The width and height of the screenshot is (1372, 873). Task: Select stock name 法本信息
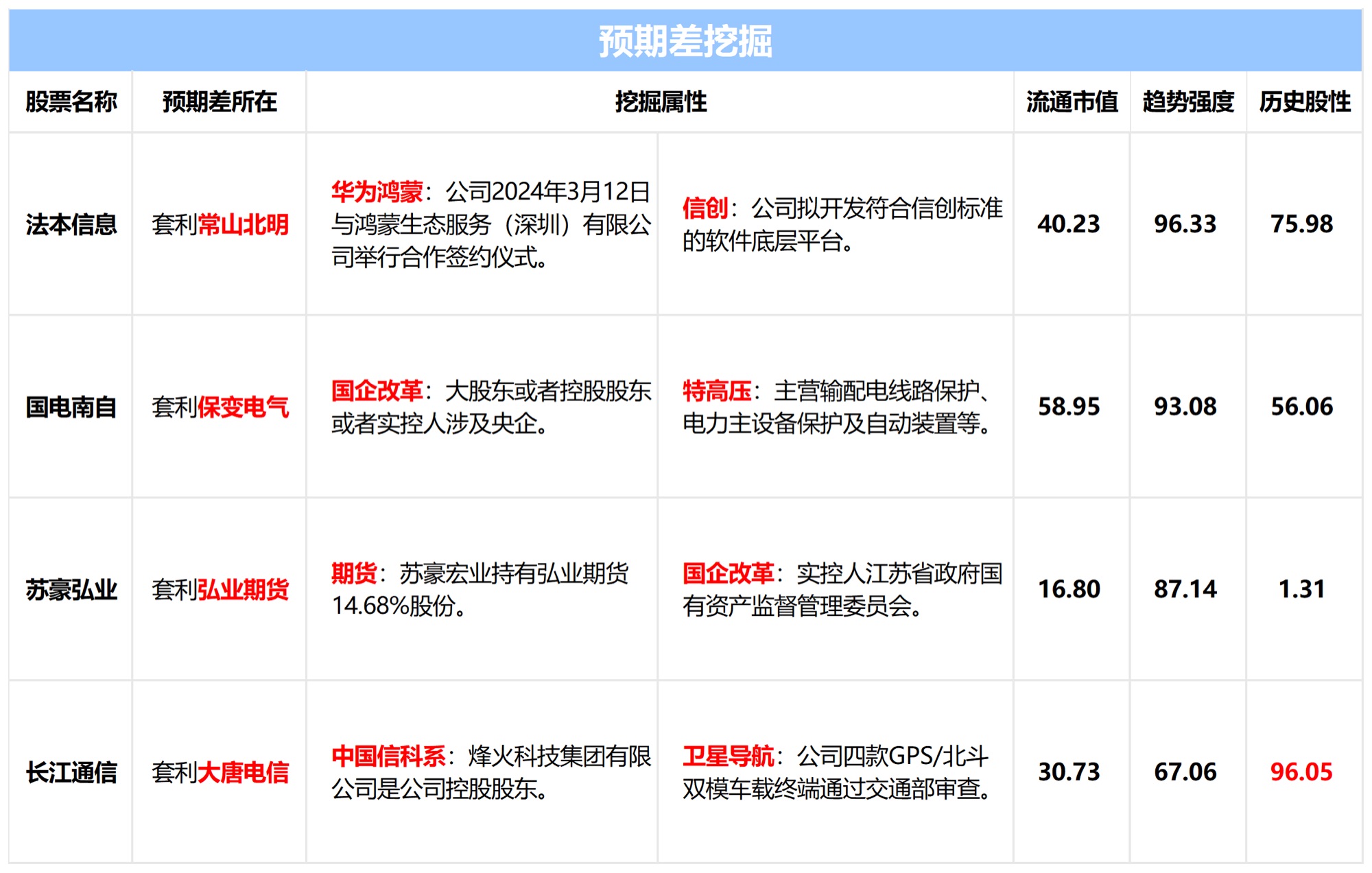pyautogui.click(x=71, y=224)
